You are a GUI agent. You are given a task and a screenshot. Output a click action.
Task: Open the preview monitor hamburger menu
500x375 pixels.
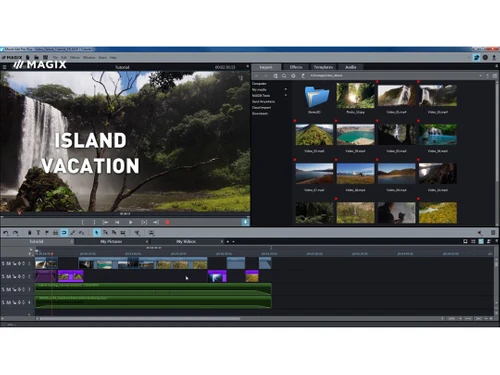pos(4,67)
